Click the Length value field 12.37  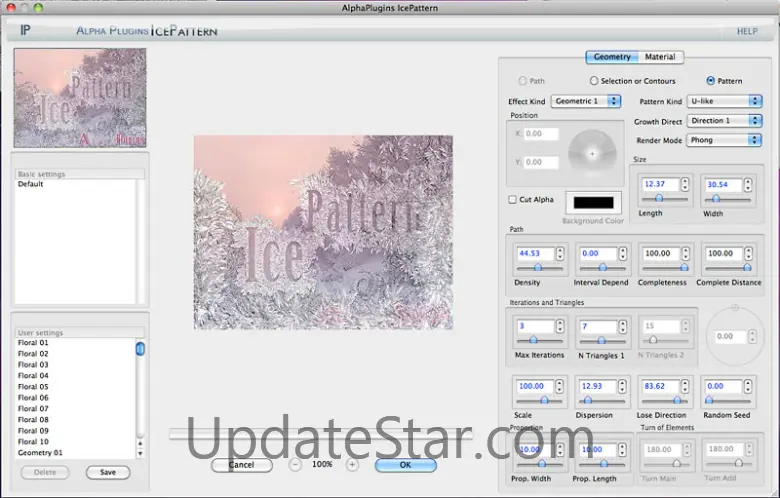(x=660, y=184)
